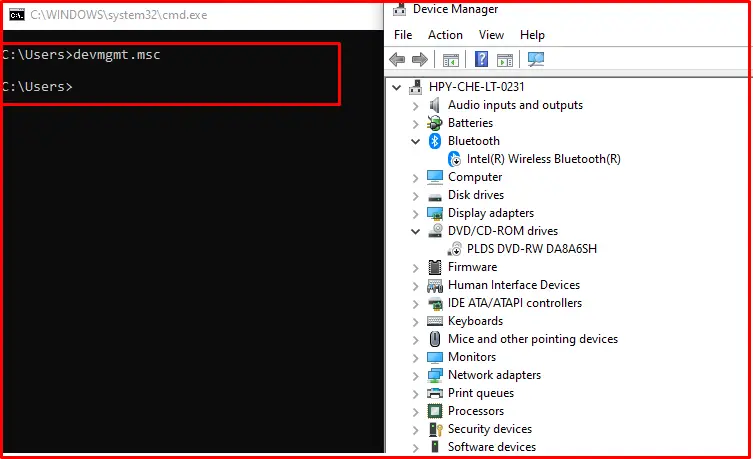The height and width of the screenshot is (459, 753).
Task: Click the Print queues printer icon
Action: [x=435, y=393]
